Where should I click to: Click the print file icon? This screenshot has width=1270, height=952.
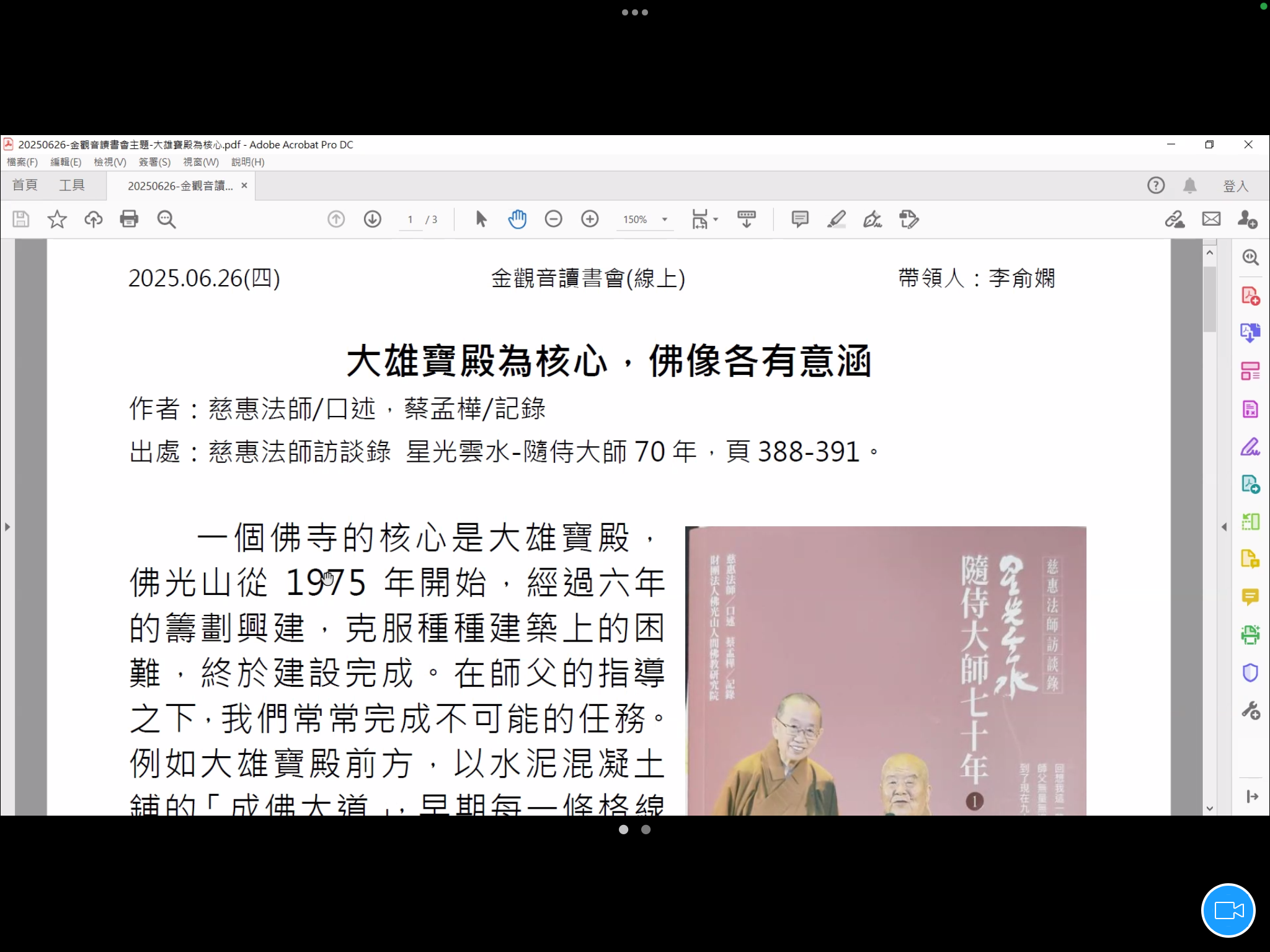pos(129,219)
